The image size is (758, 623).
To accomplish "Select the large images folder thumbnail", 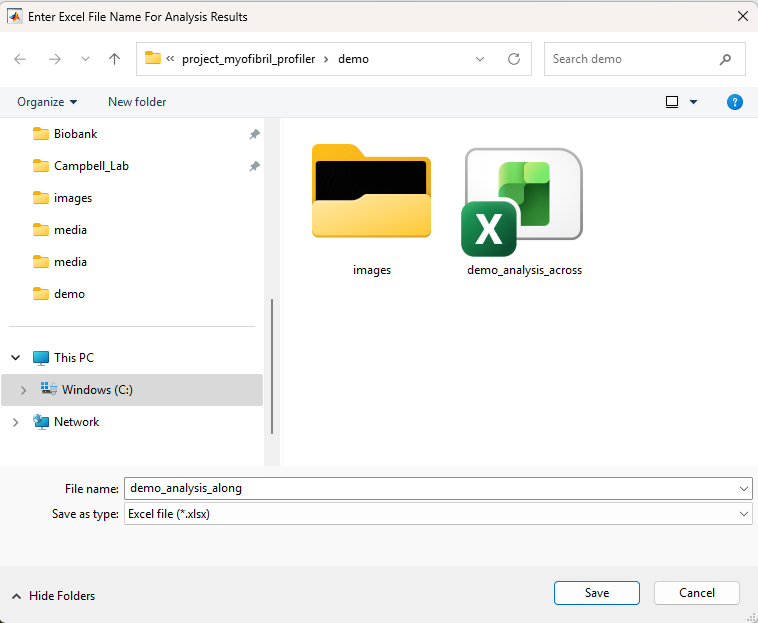I will click(371, 190).
